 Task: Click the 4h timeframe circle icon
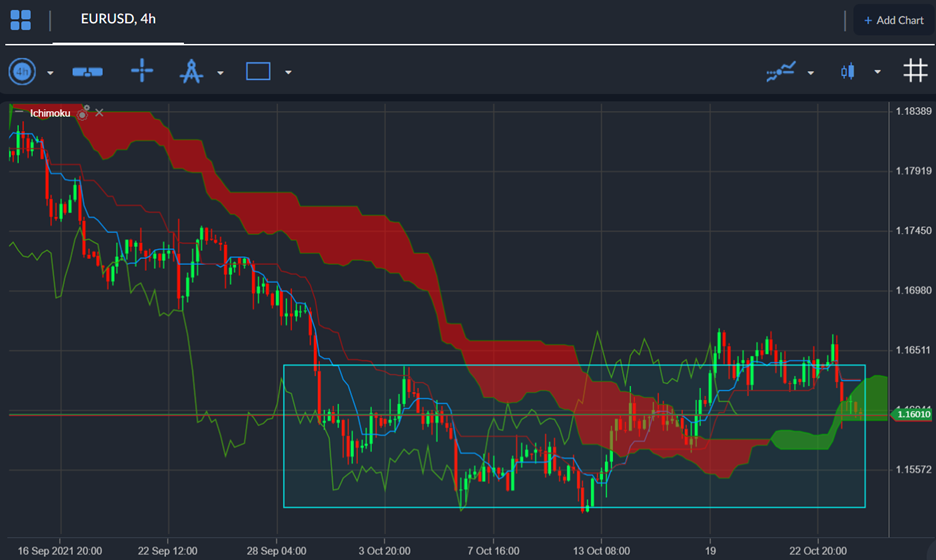pyautogui.click(x=22, y=72)
